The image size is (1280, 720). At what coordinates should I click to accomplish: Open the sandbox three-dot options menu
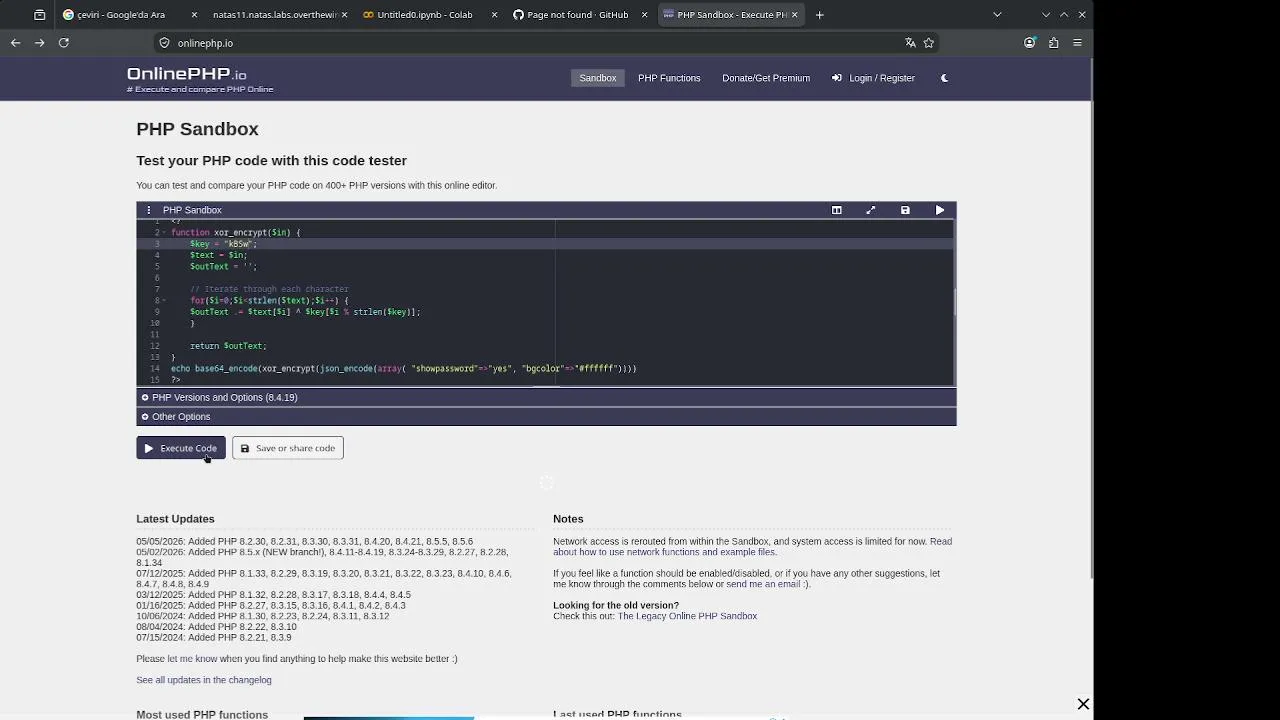pyautogui.click(x=148, y=210)
